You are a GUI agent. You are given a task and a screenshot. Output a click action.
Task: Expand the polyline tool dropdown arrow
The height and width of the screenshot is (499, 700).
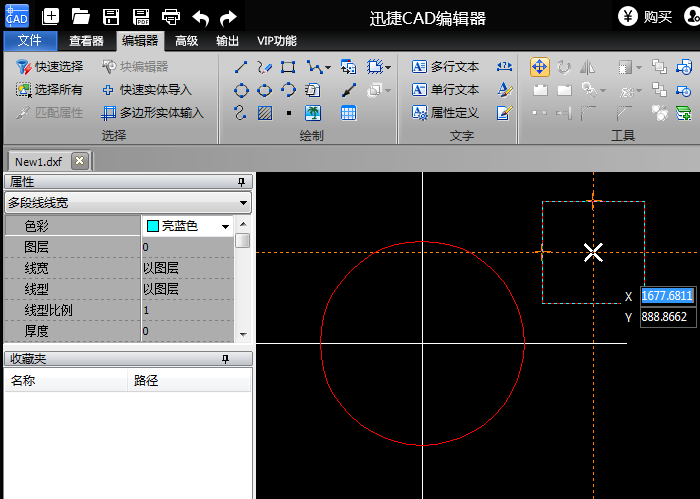[x=327, y=68]
